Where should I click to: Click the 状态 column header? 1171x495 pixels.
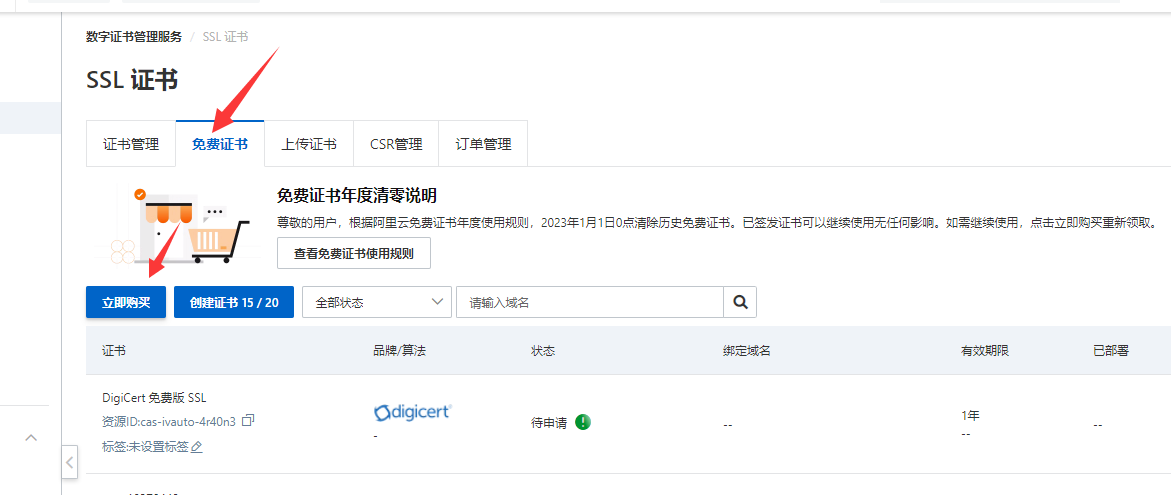[x=543, y=350]
